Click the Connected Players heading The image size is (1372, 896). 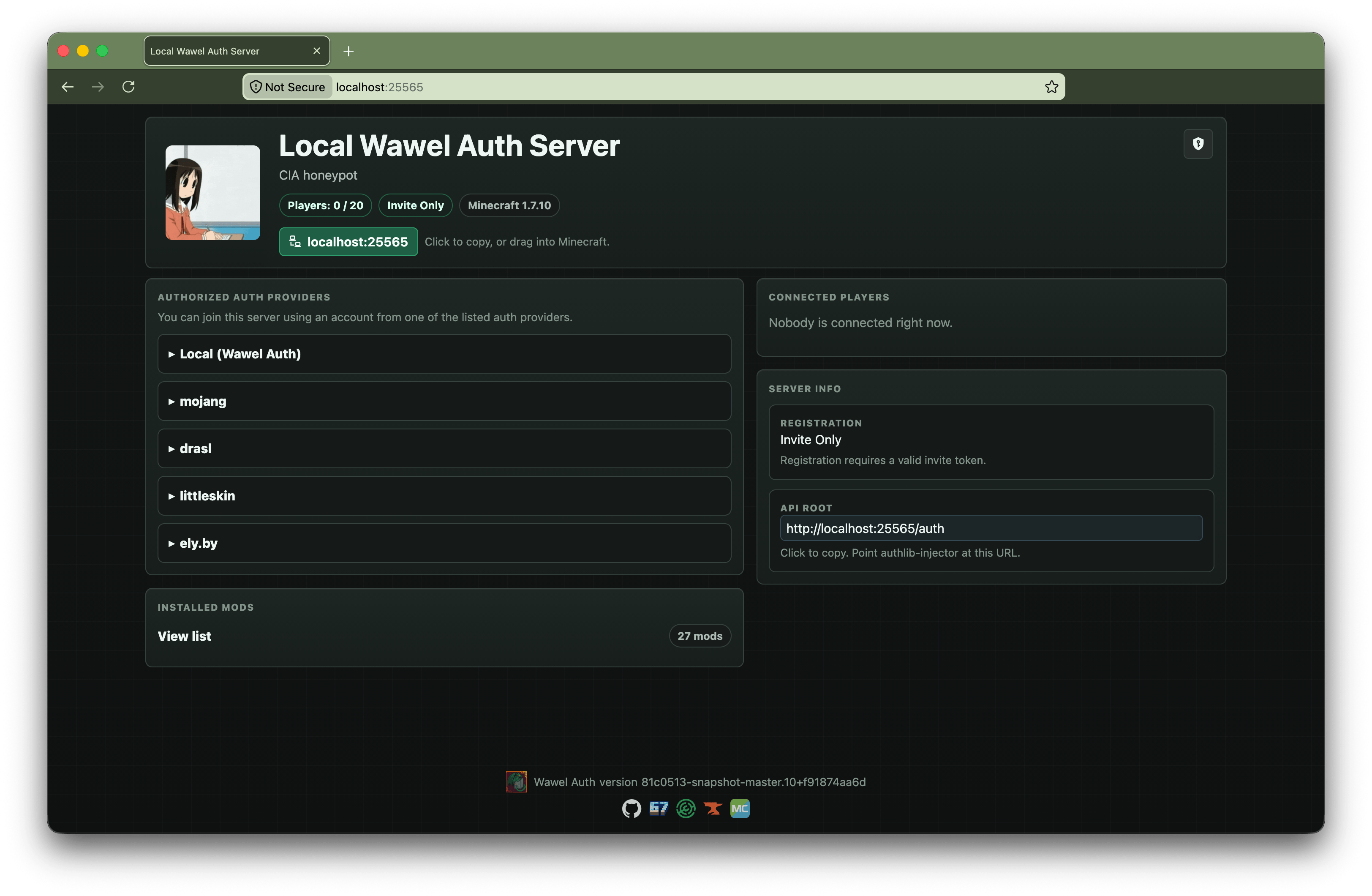click(829, 297)
